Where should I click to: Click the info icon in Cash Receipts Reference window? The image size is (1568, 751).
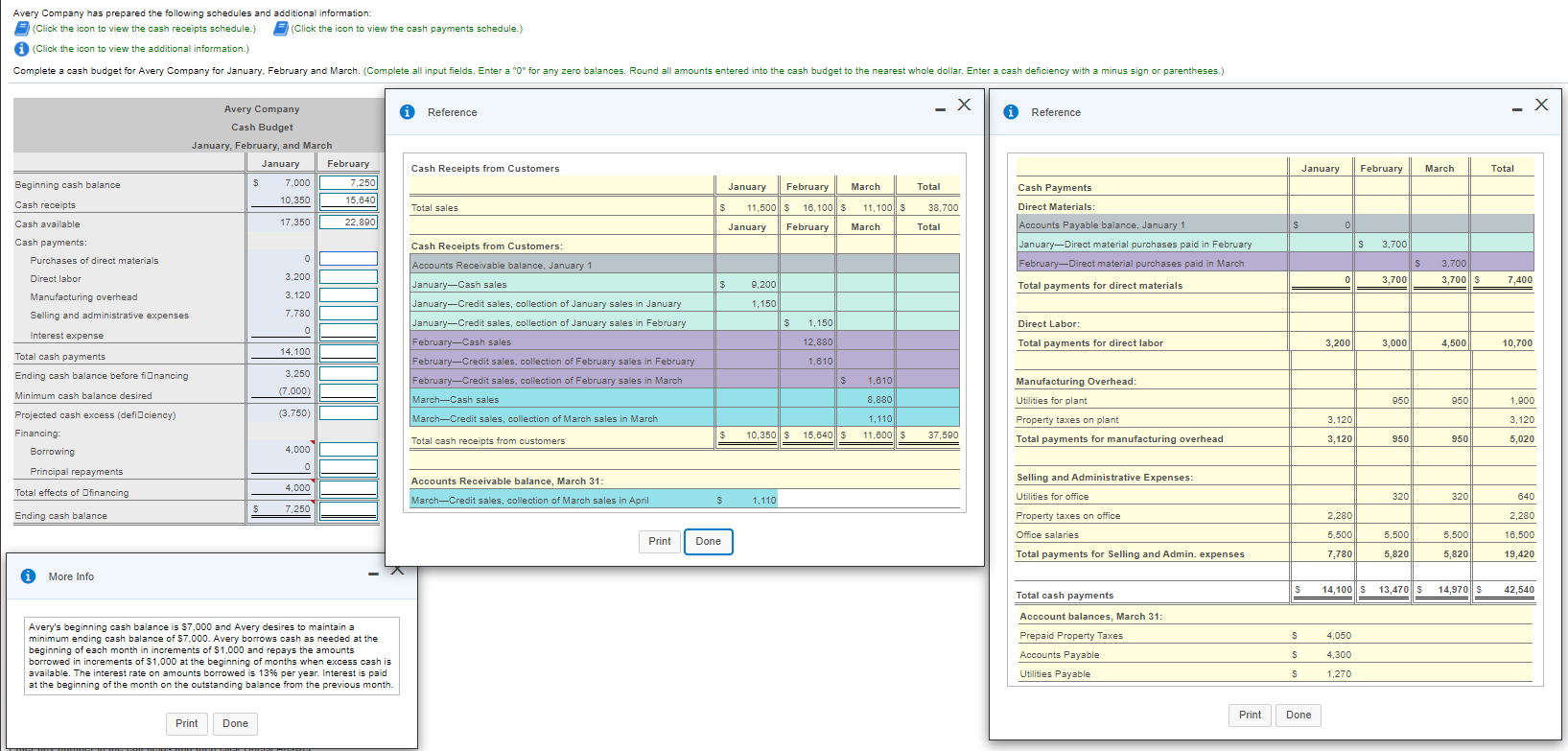[407, 112]
